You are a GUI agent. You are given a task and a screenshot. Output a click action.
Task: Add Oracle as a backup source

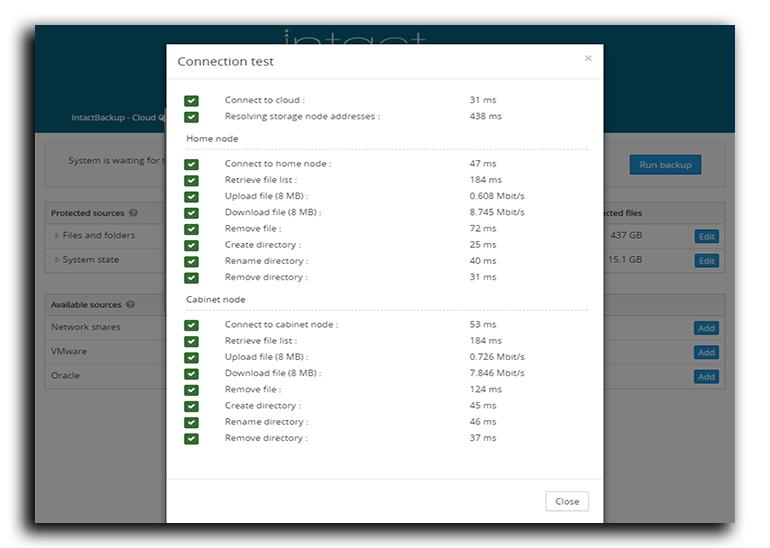pyautogui.click(x=706, y=377)
